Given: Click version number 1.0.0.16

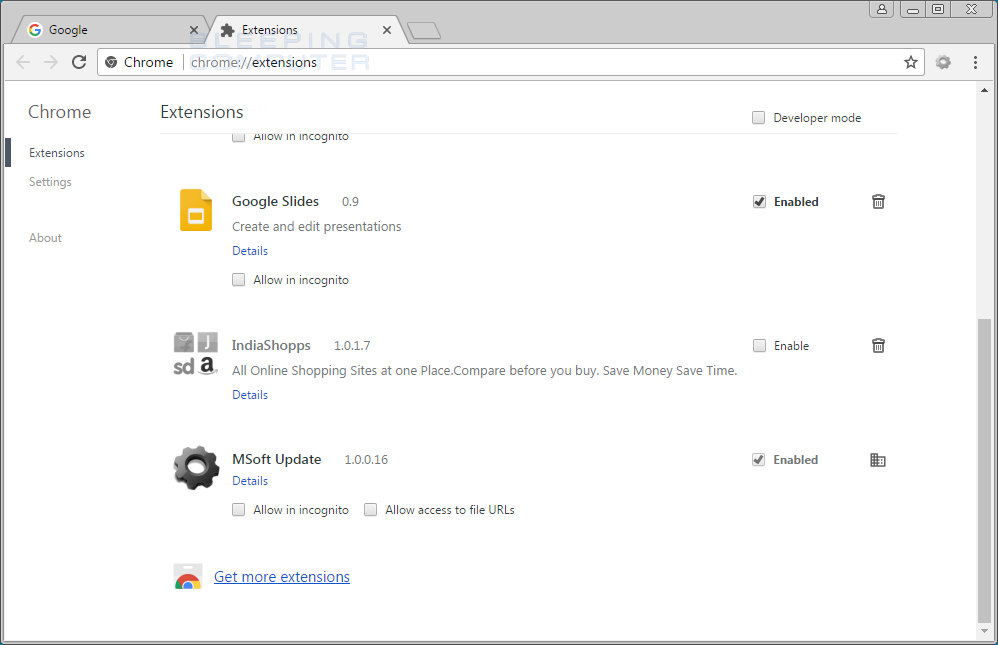Looking at the screenshot, I should point(366,460).
